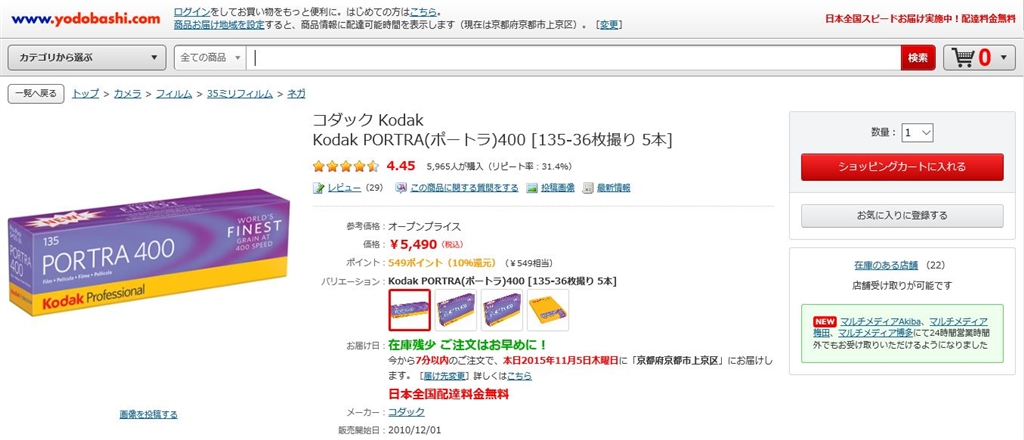The width and height of the screenshot is (1024, 440).
Task: Expand the 全ての商品 search scope dropdown
Action: click(211, 58)
